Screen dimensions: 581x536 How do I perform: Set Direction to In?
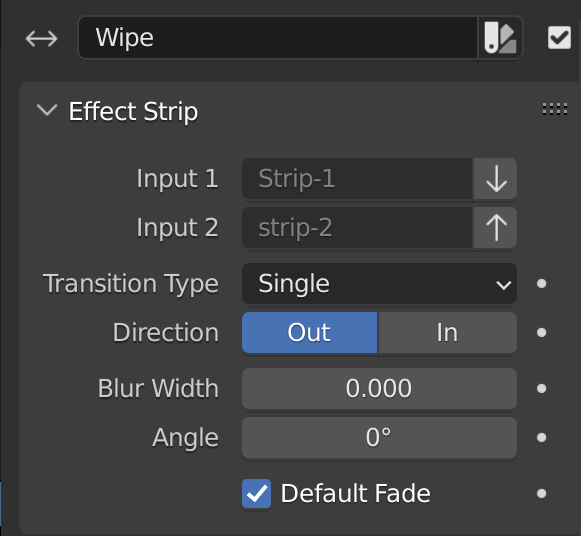(447, 333)
